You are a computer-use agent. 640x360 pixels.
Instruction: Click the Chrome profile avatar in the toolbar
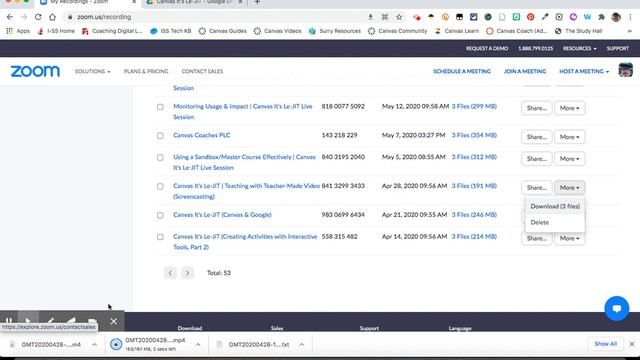click(x=616, y=17)
